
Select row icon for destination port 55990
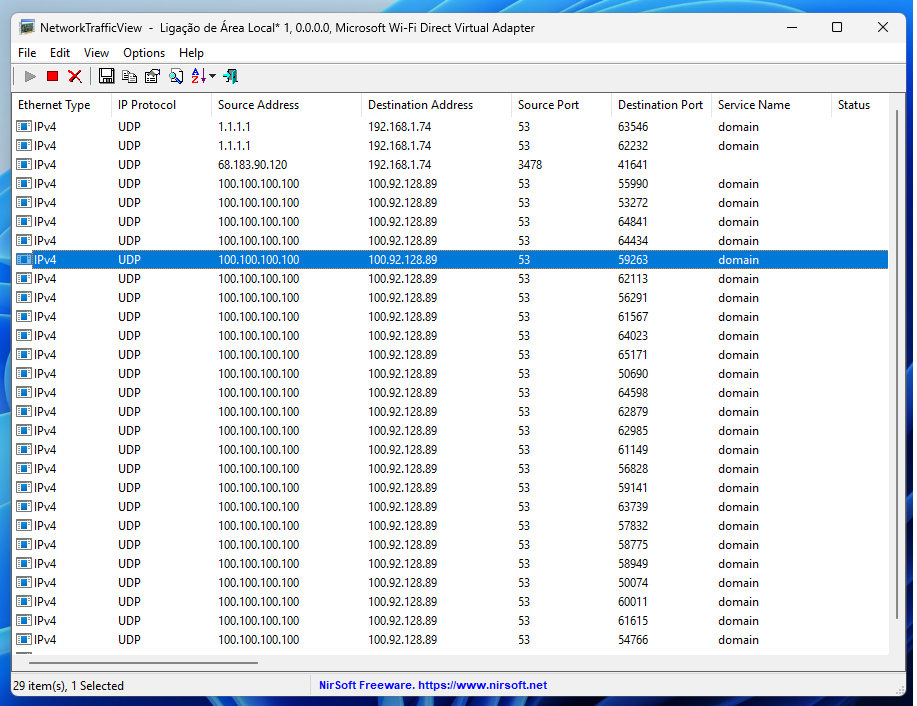click(24, 183)
